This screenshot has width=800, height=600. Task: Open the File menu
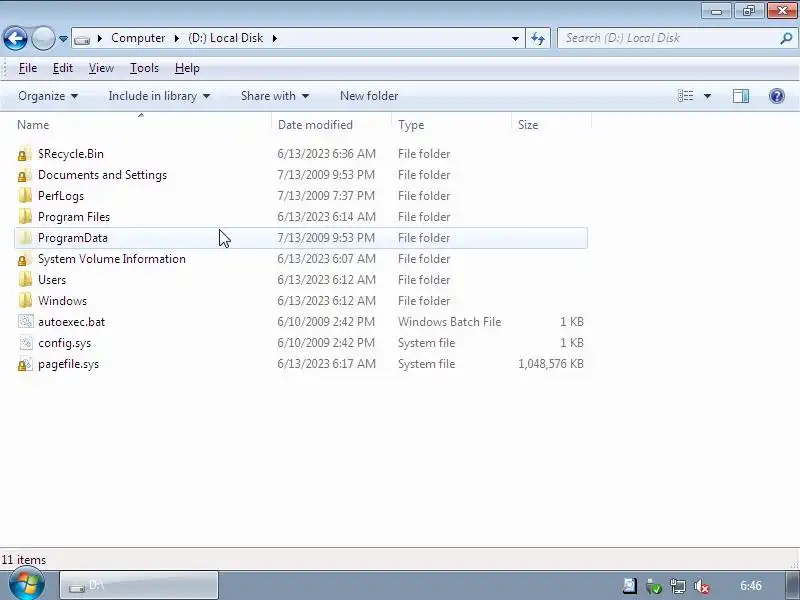coord(28,68)
